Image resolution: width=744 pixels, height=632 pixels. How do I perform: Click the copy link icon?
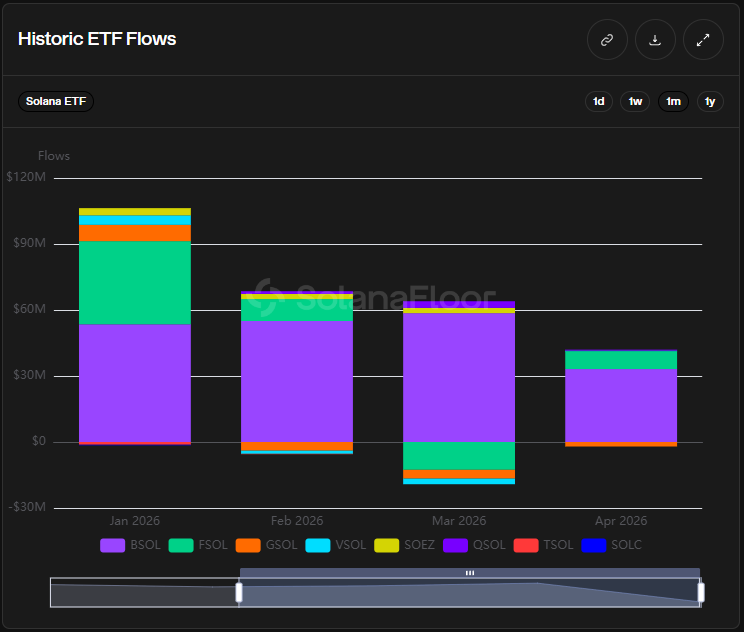pyautogui.click(x=607, y=40)
